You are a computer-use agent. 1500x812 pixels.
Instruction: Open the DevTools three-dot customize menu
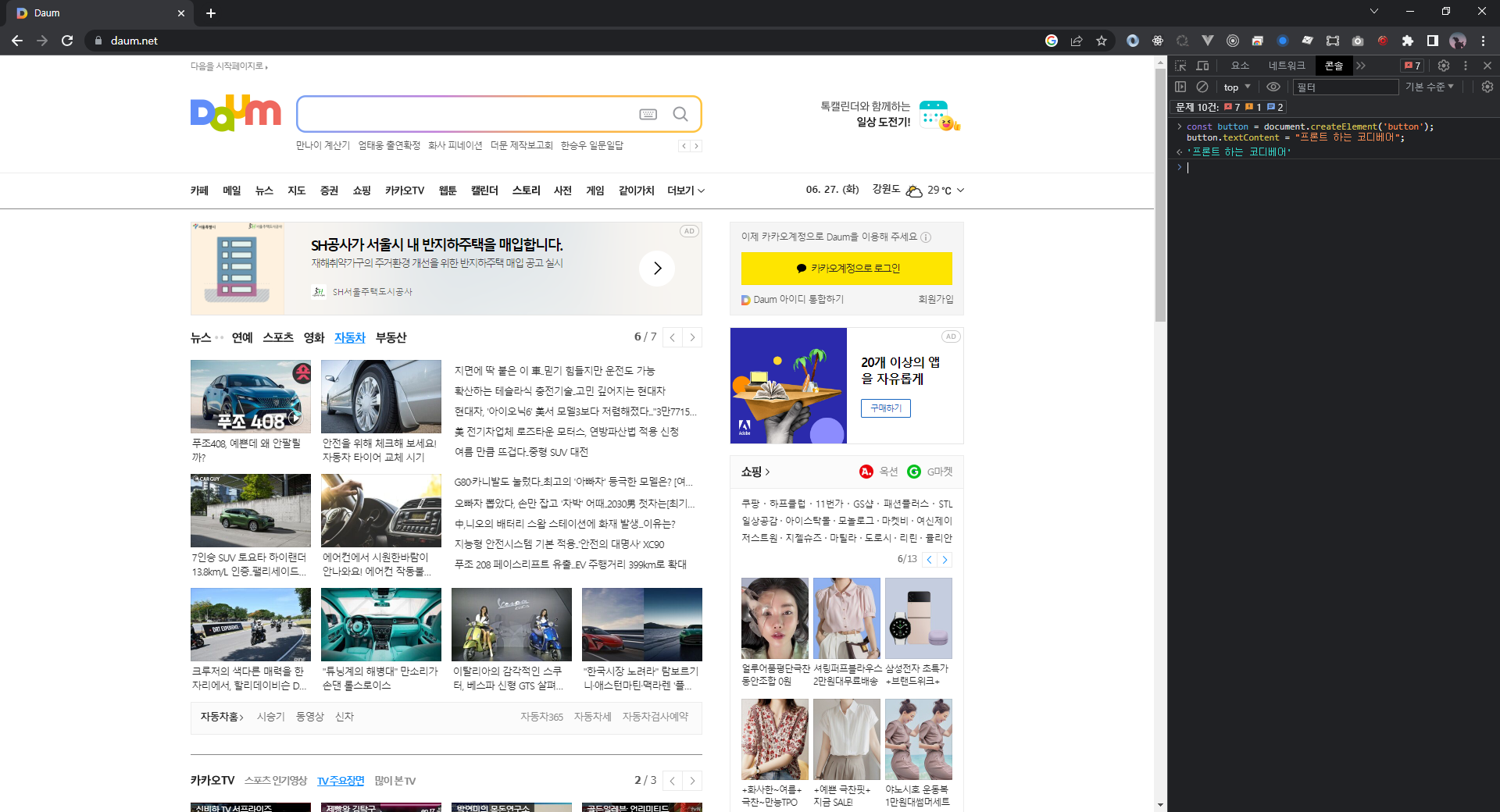[1466, 66]
